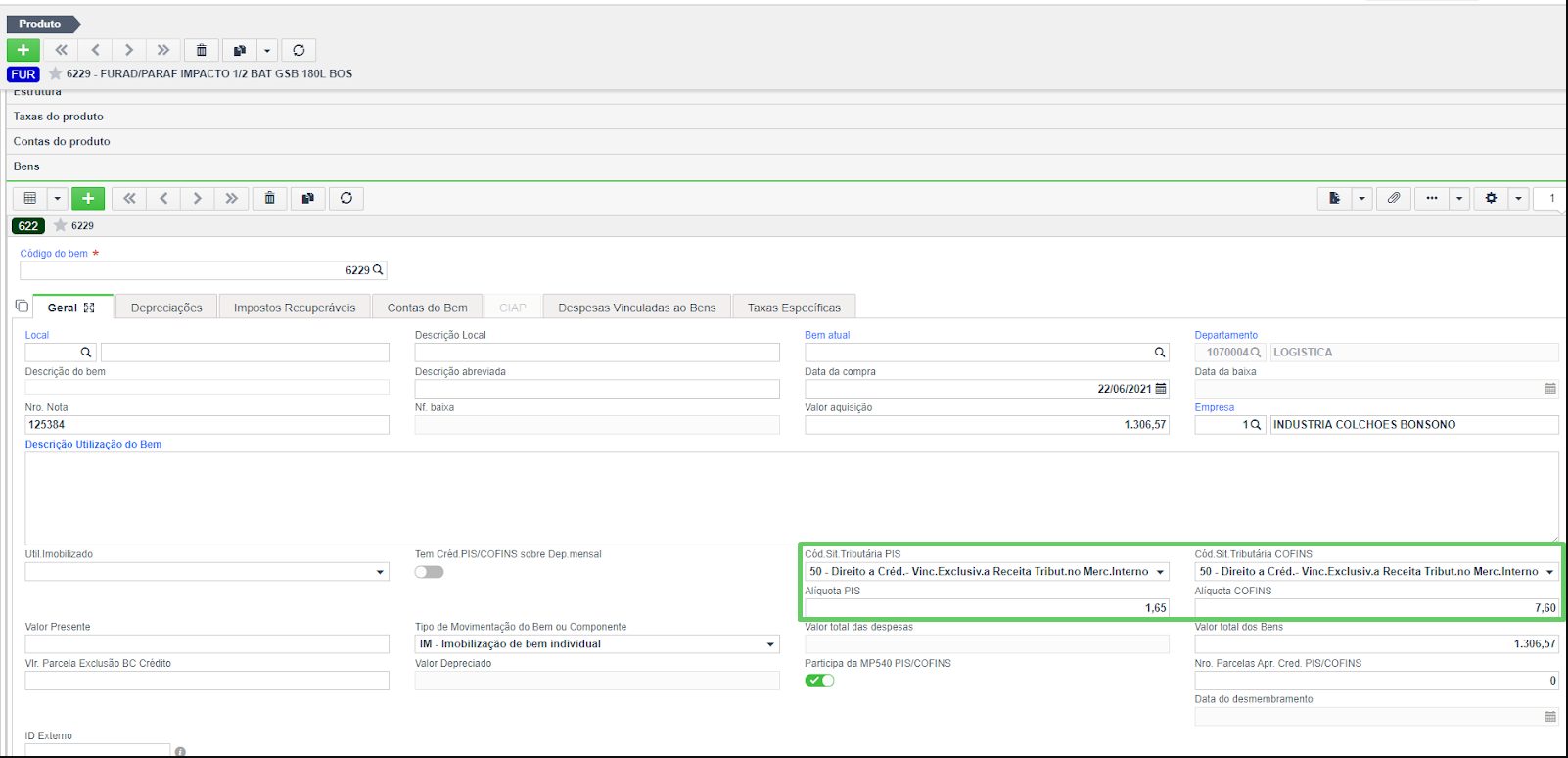Go to previous bem record

coord(163,198)
